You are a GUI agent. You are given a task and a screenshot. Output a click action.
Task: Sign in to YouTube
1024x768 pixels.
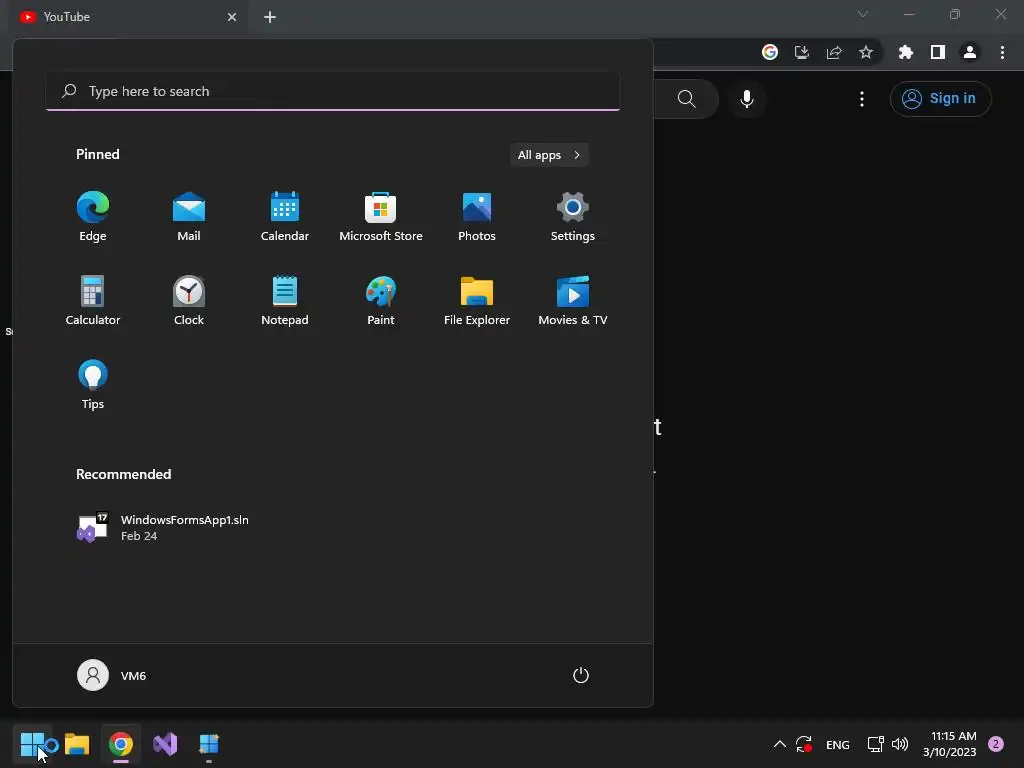click(940, 99)
